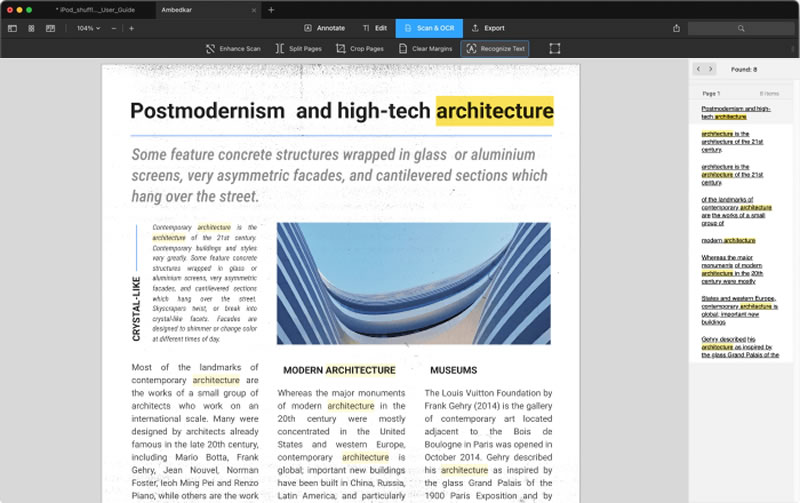Screen dimensions: 800x503
Task: Open search result 'modern architecture'
Action: tap(728, 240)
